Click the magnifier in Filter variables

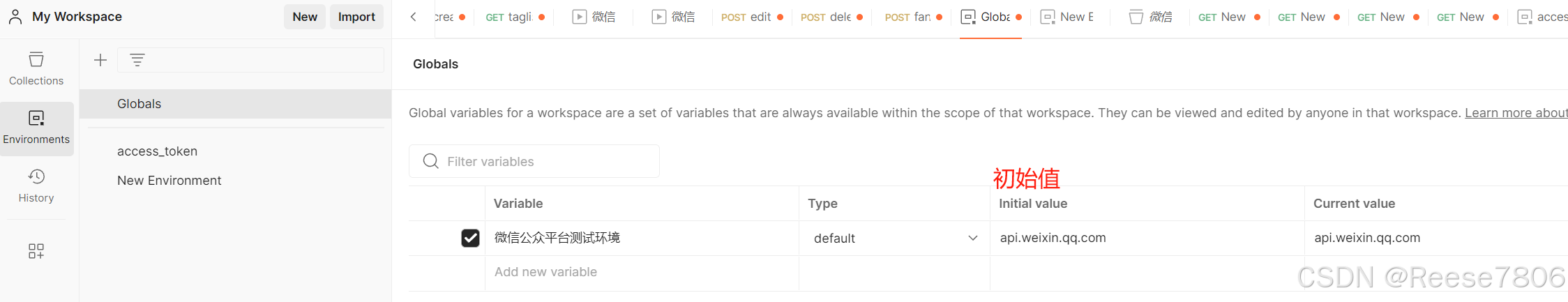pos(431,161)
